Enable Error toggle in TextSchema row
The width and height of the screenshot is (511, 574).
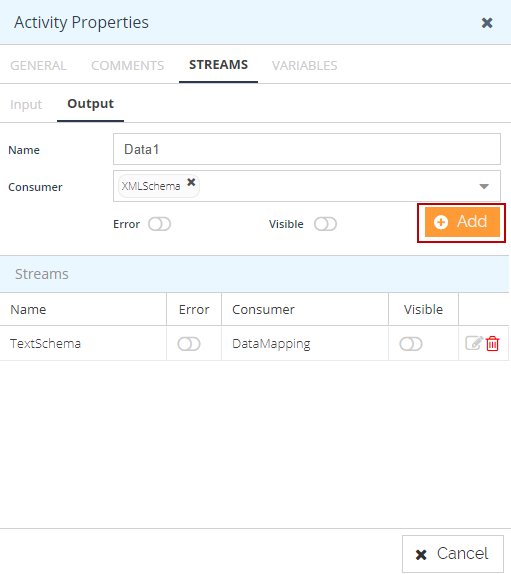pos(189,344)
